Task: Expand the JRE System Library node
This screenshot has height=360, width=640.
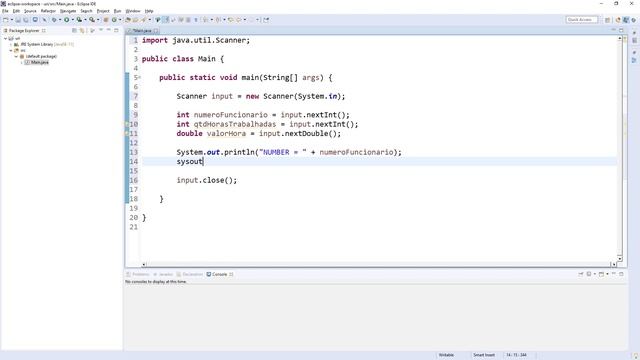Action: coord(11,44)
